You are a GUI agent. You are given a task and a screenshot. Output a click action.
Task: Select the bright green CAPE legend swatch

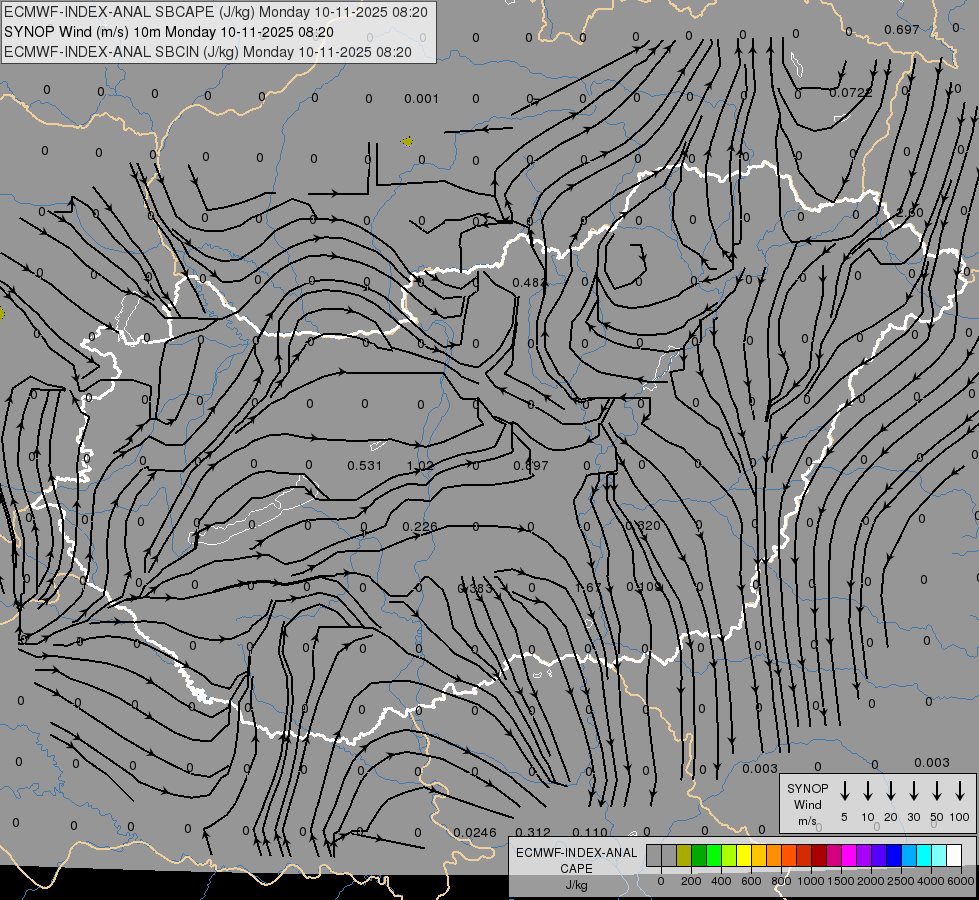tap(714, 855)
